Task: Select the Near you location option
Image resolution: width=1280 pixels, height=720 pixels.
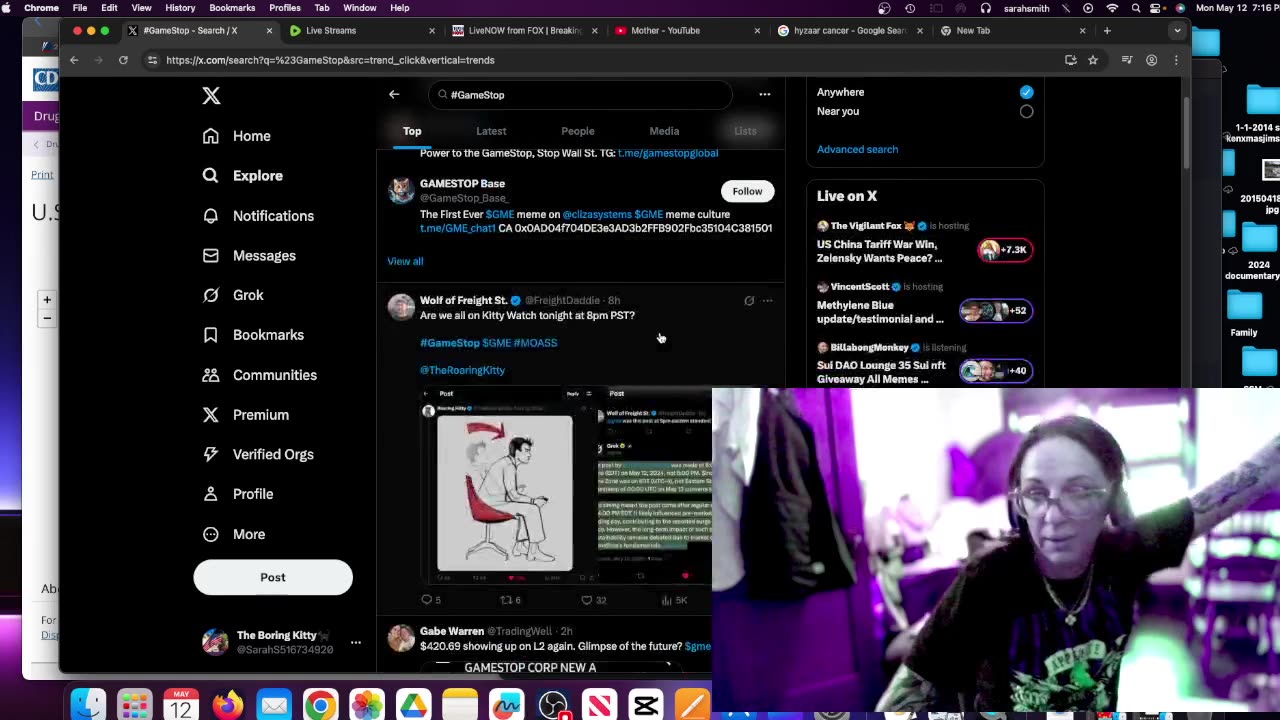Action: tap(1026, 111)
